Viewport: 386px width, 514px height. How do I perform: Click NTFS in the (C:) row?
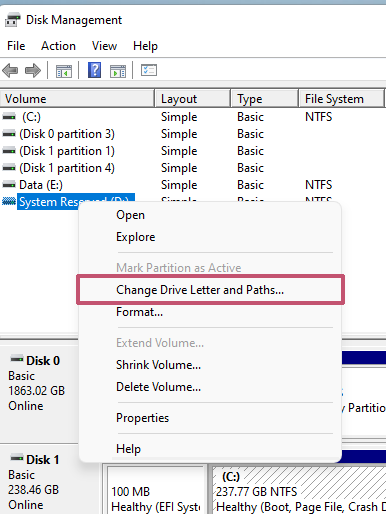[x=318, y=117]
